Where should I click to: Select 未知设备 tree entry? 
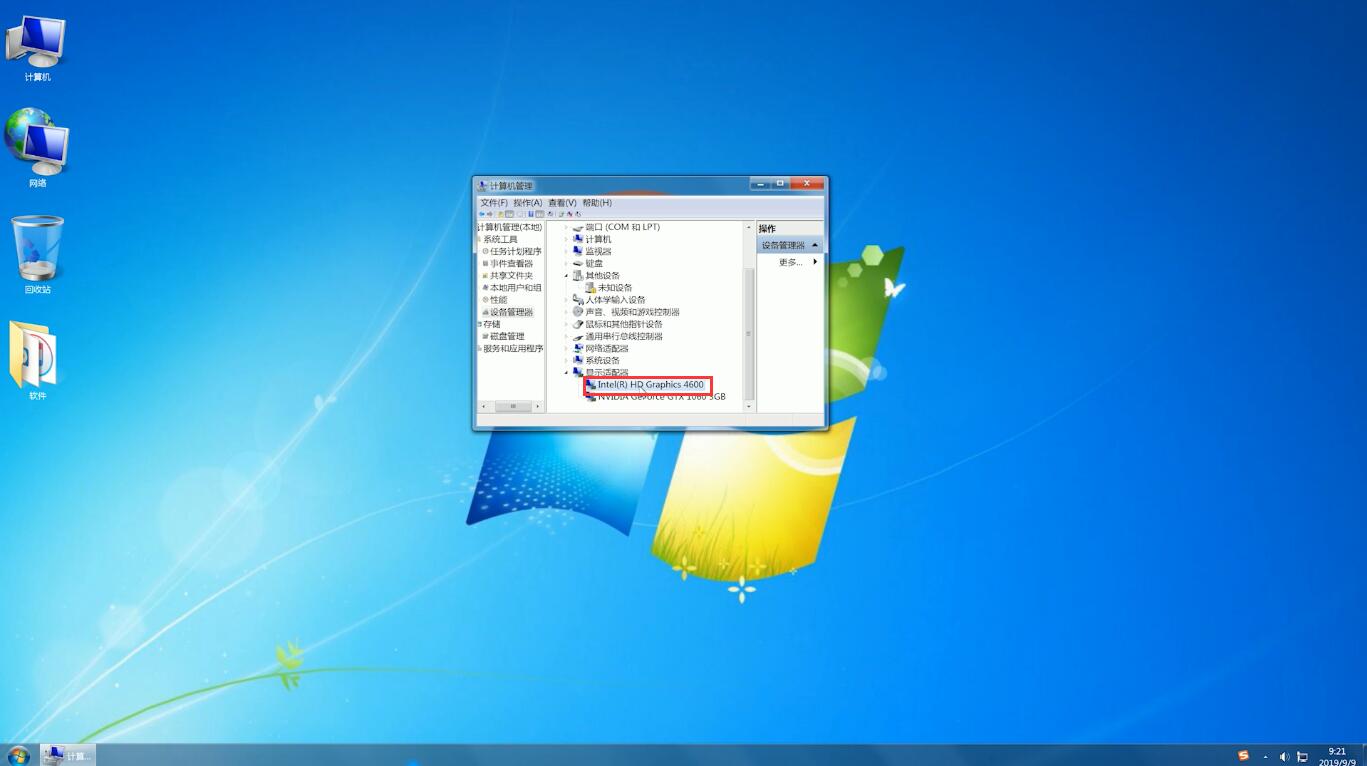click(x=615, y=287)
